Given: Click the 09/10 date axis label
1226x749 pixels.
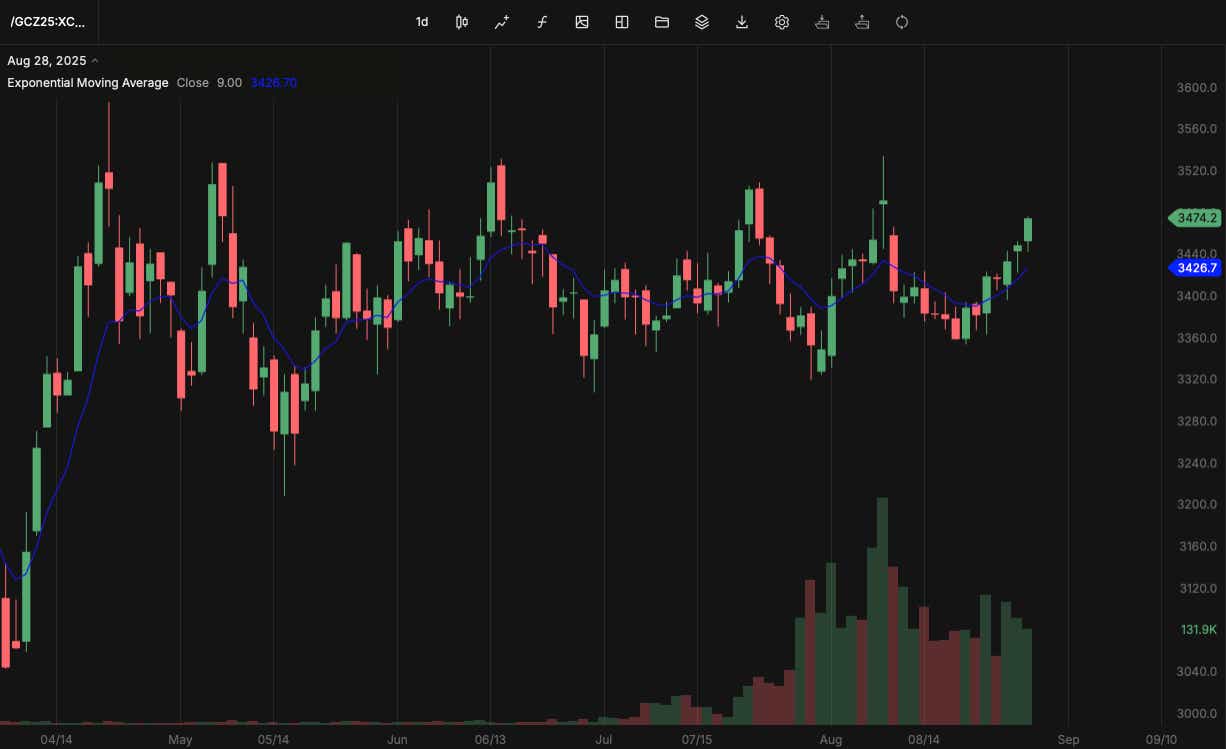Looking at the screenshot, I should pos(1161,740).
